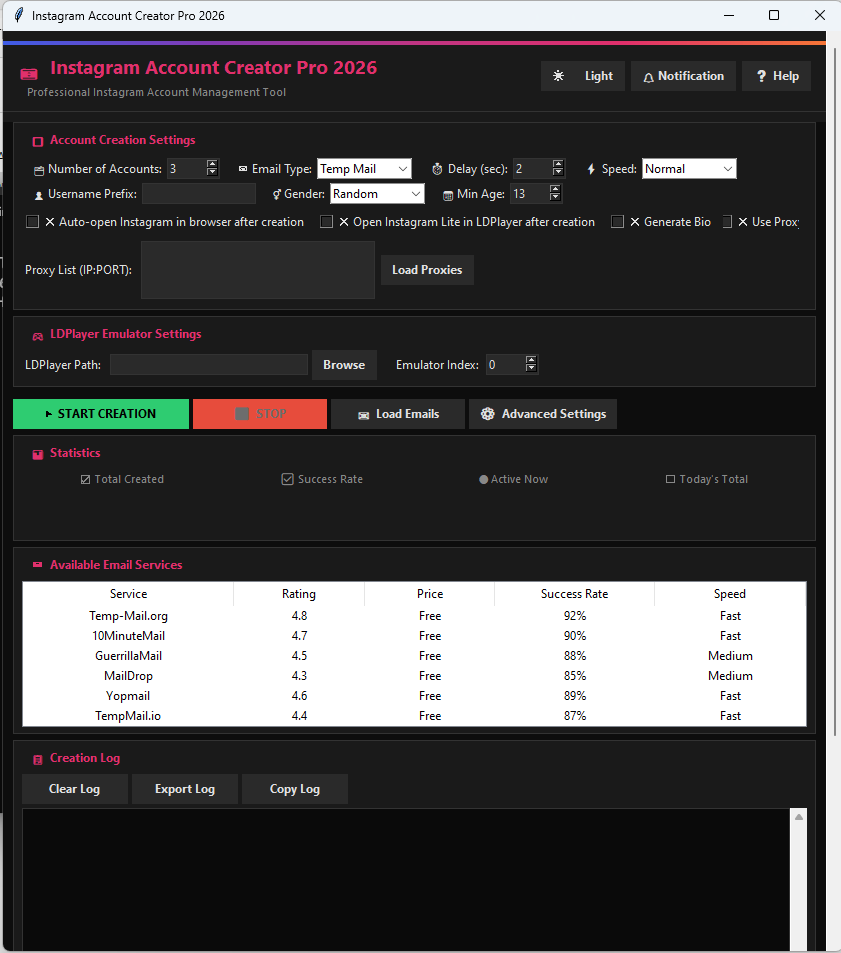Click the sun icon on Light button
Viewport: 841px width, 953px height.
coord(558,76)
